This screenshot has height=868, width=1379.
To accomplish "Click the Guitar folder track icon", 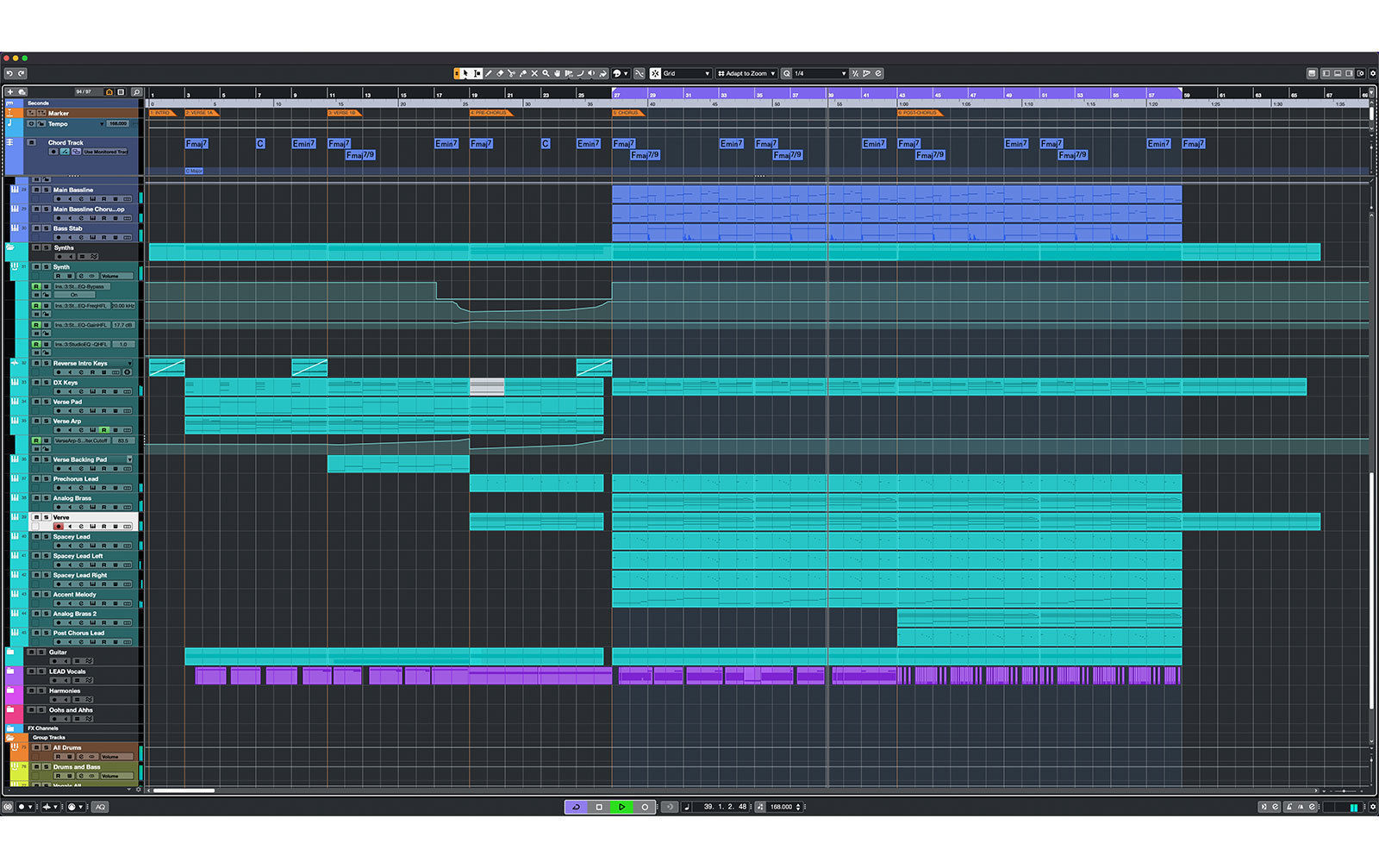I will [10, 653].
